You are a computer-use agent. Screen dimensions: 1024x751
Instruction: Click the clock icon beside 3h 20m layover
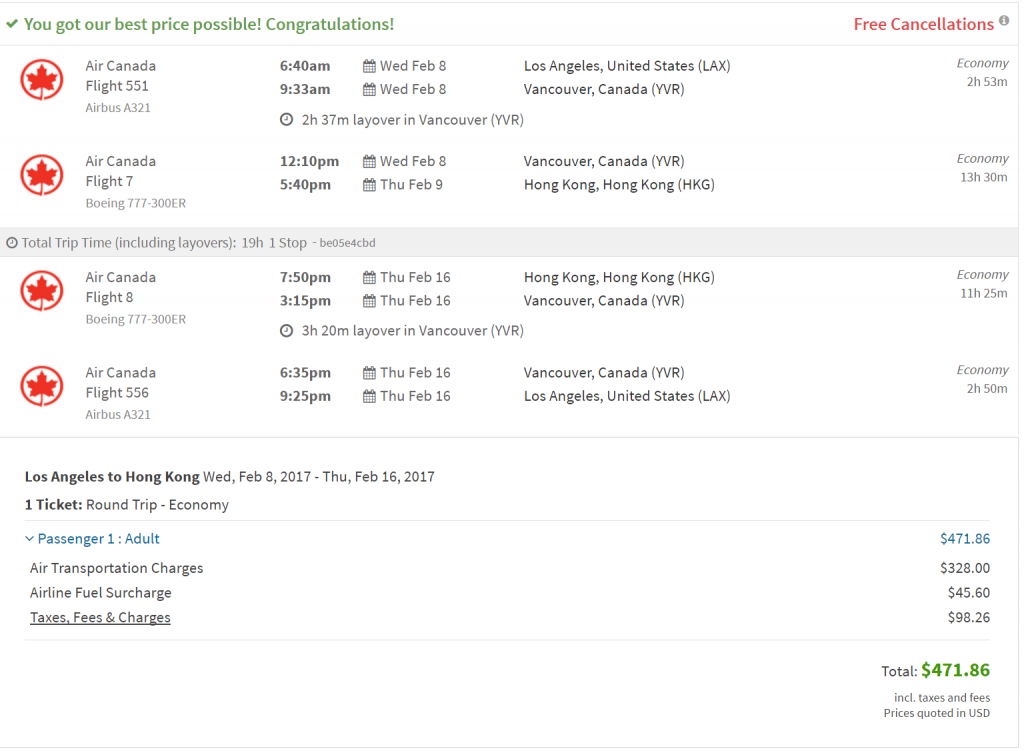tap(286, 331)
